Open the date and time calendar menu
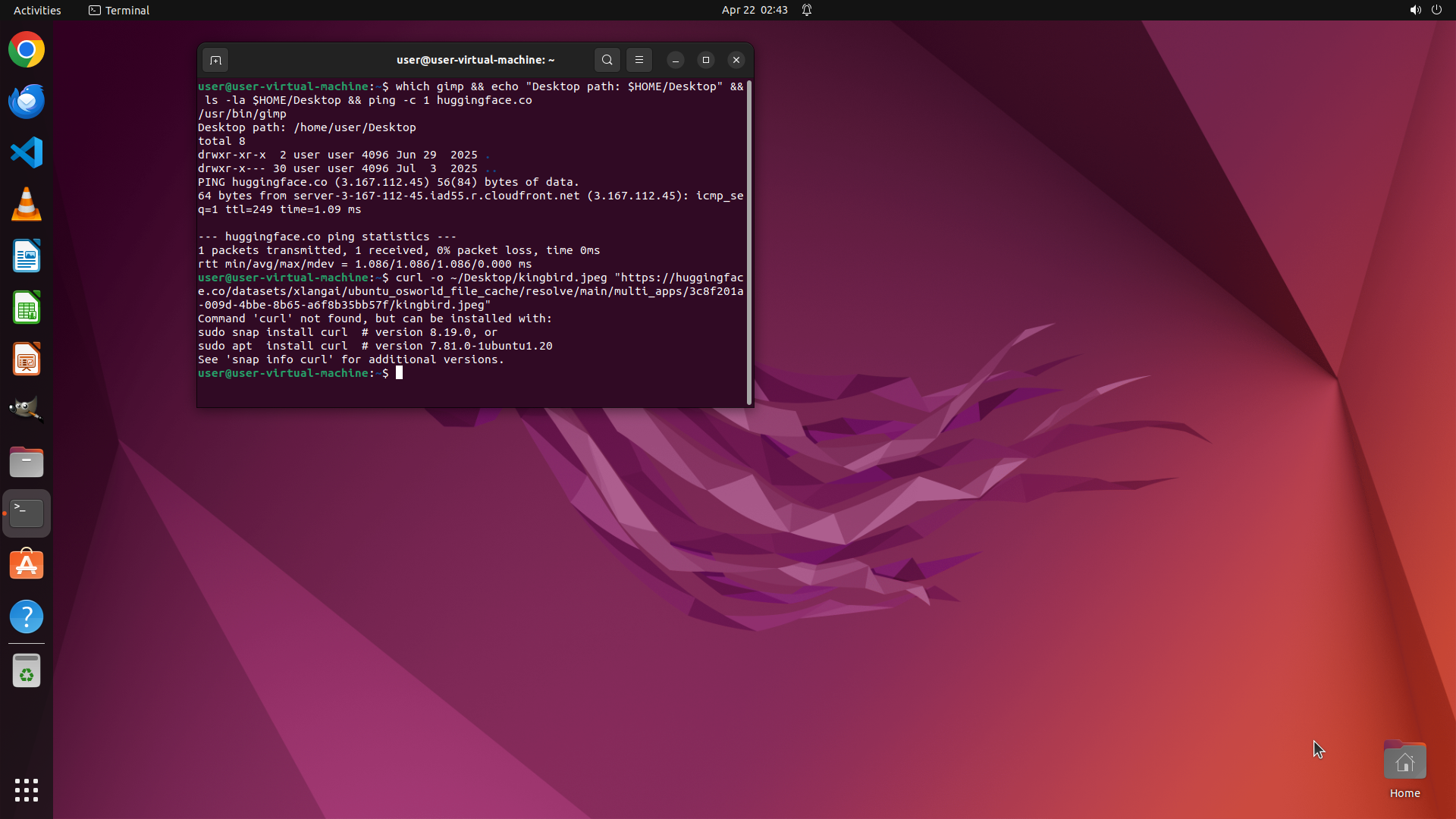Screen dimensions: 1456x819 point(754,10)
